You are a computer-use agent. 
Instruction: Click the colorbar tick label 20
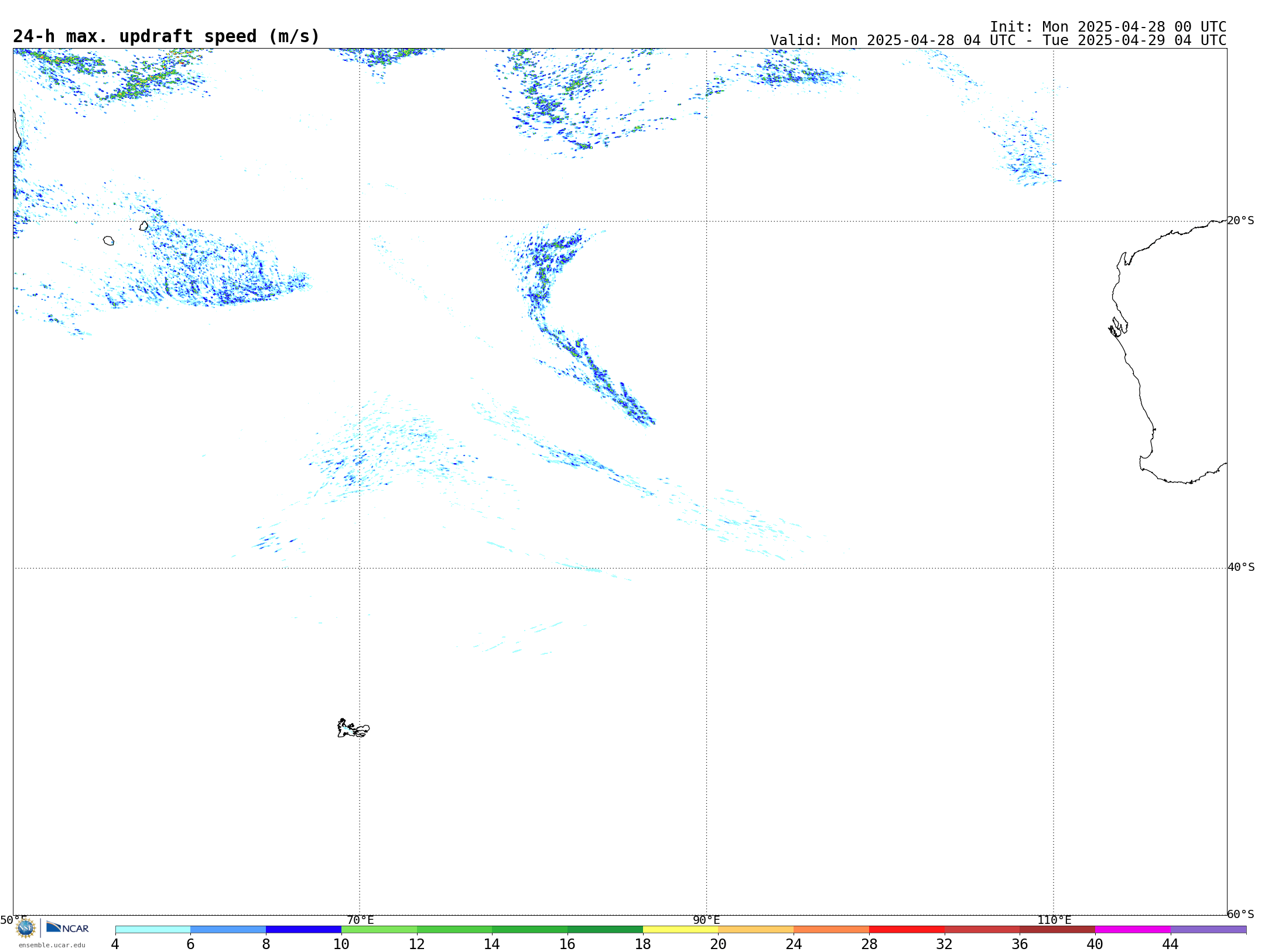pyautogui.click(x=718, y=944)
